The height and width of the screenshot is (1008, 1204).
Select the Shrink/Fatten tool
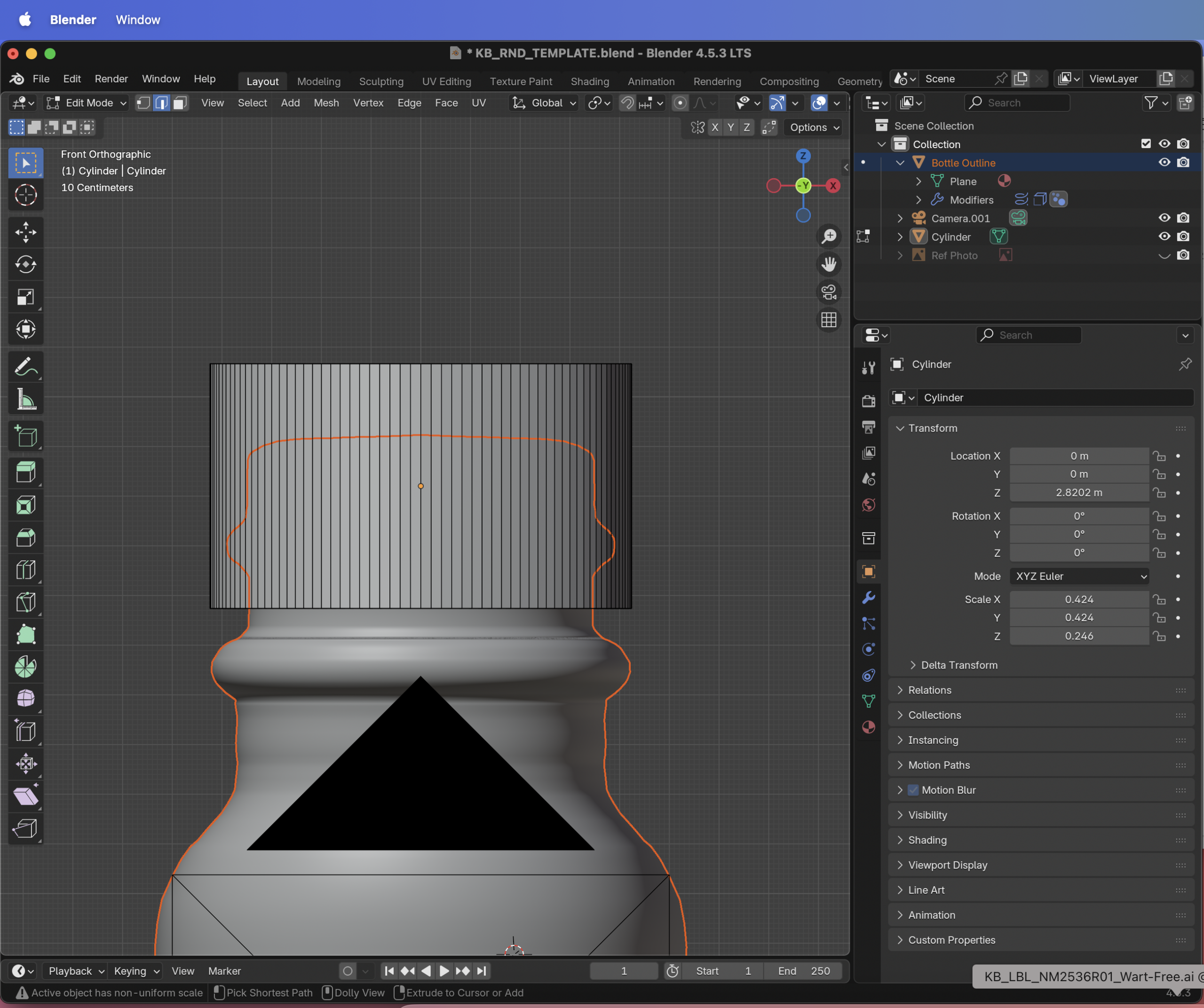click(x=26, y=764)
